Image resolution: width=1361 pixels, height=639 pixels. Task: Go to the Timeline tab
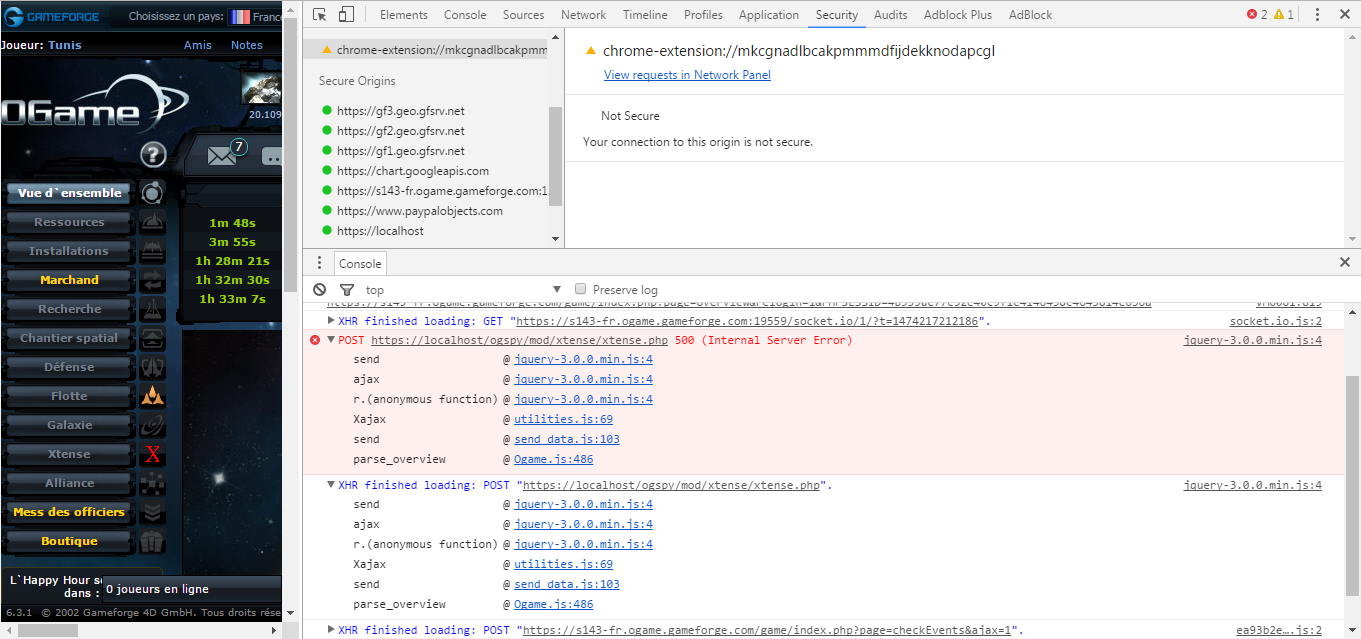click(x=645, y=15)
